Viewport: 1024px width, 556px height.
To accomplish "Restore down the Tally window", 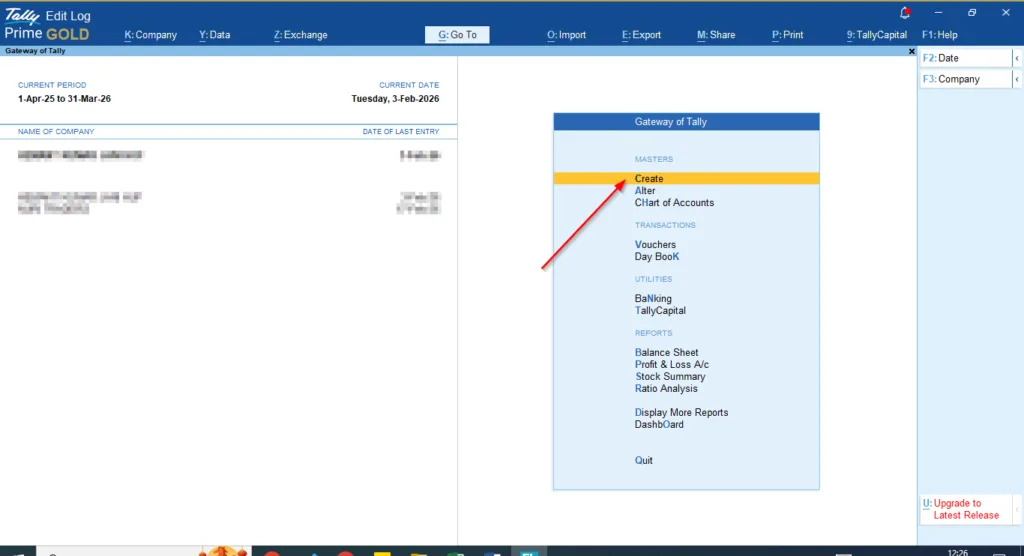I will tap(972, 12).
